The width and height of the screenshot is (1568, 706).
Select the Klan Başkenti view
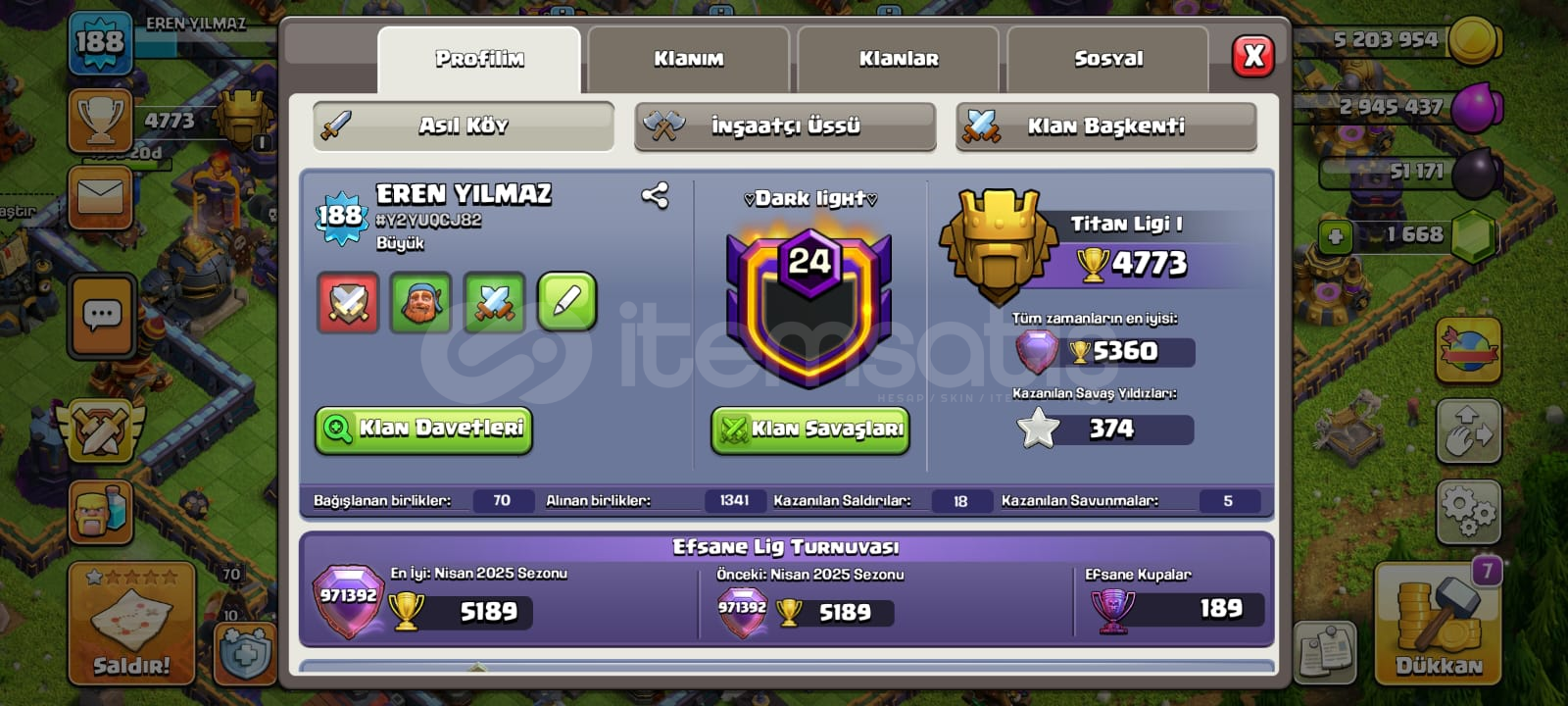pyautogui.click(x=1105, y=126)
